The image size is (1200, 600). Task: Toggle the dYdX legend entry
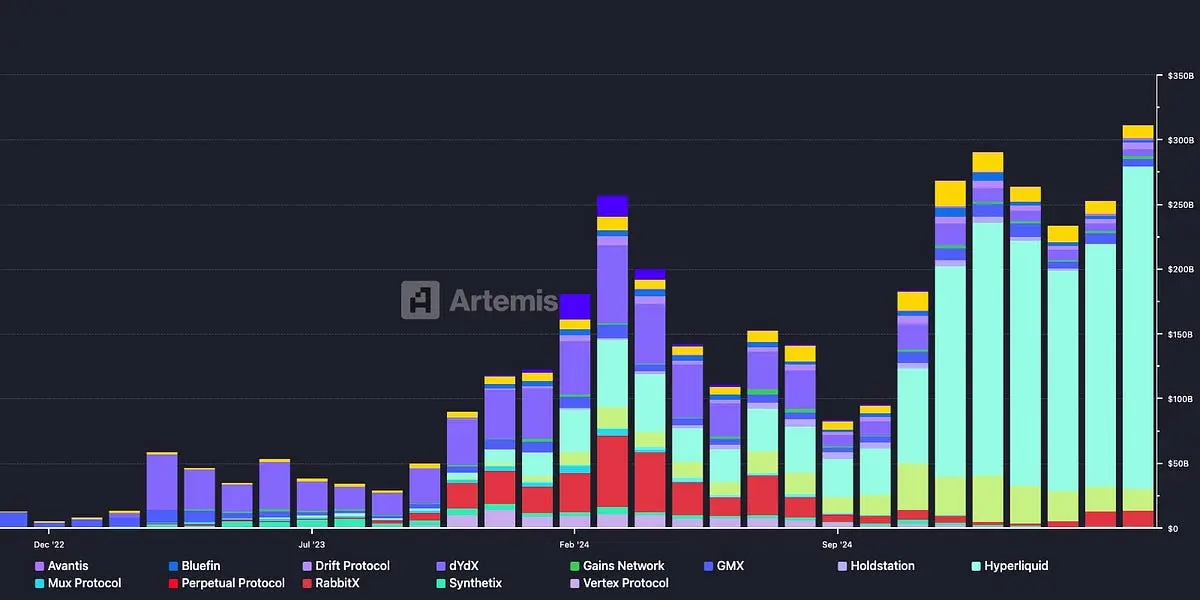point(458,566)
